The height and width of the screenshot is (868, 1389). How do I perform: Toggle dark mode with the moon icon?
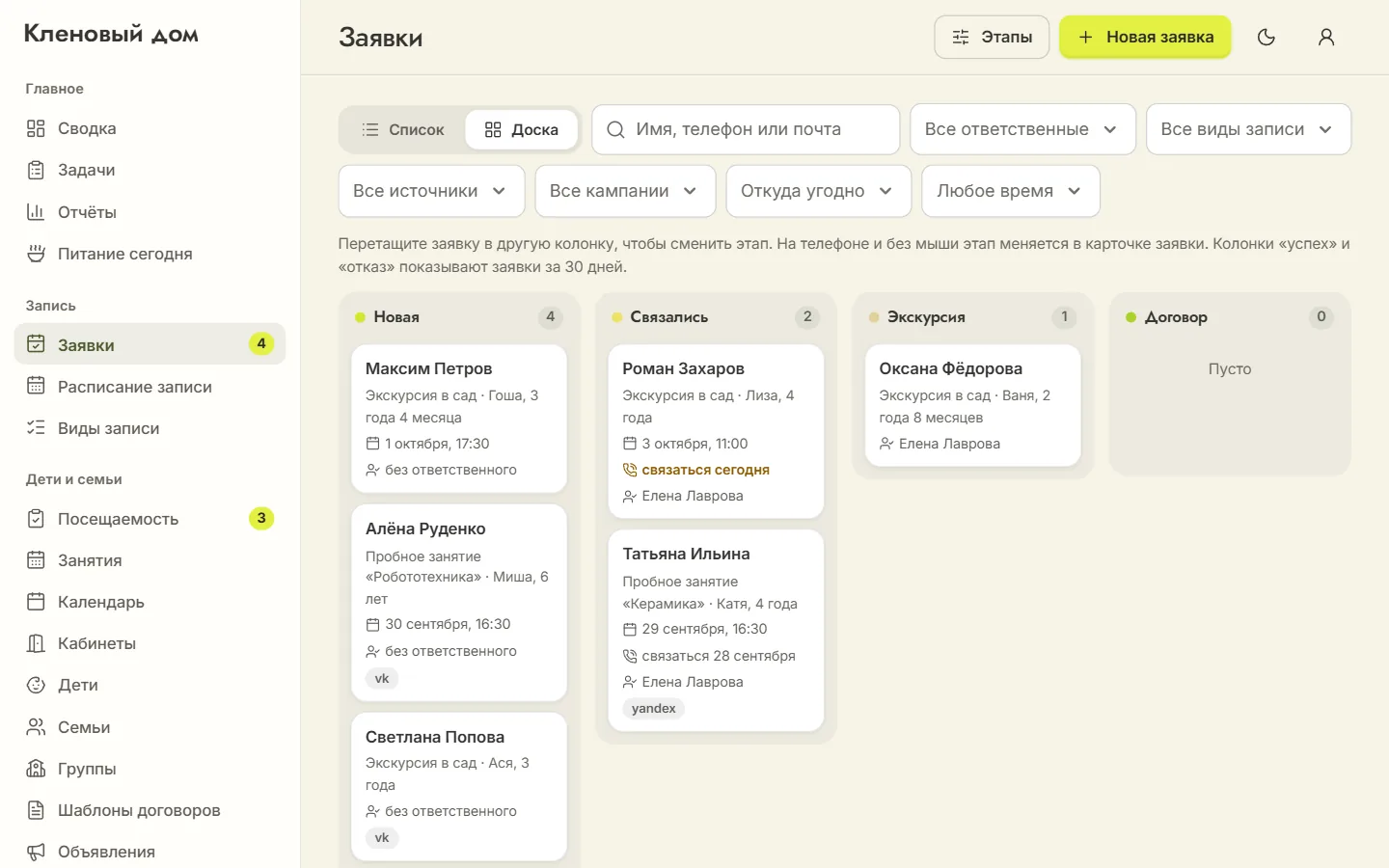pos(1266,37)
